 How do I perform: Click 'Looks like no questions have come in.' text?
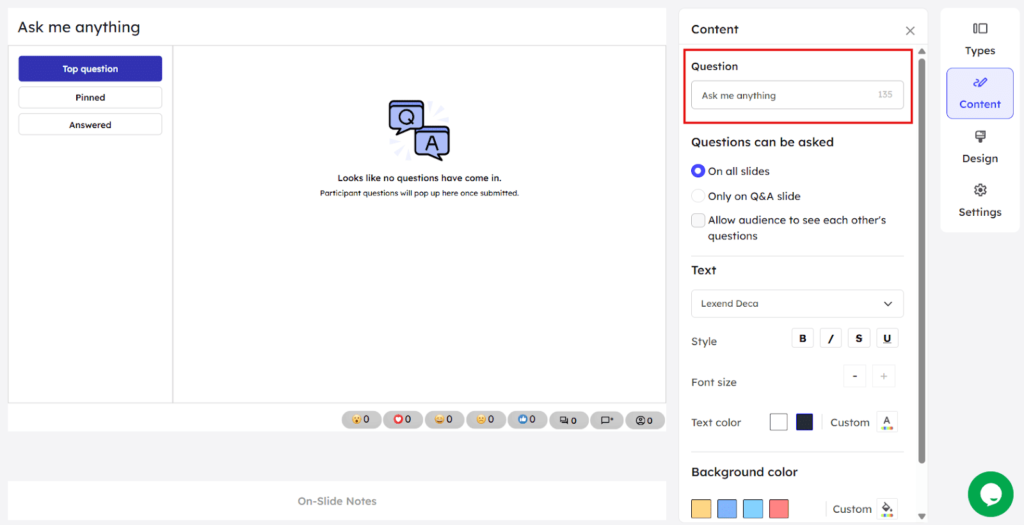pyautogui.click(x=419, y=178)
